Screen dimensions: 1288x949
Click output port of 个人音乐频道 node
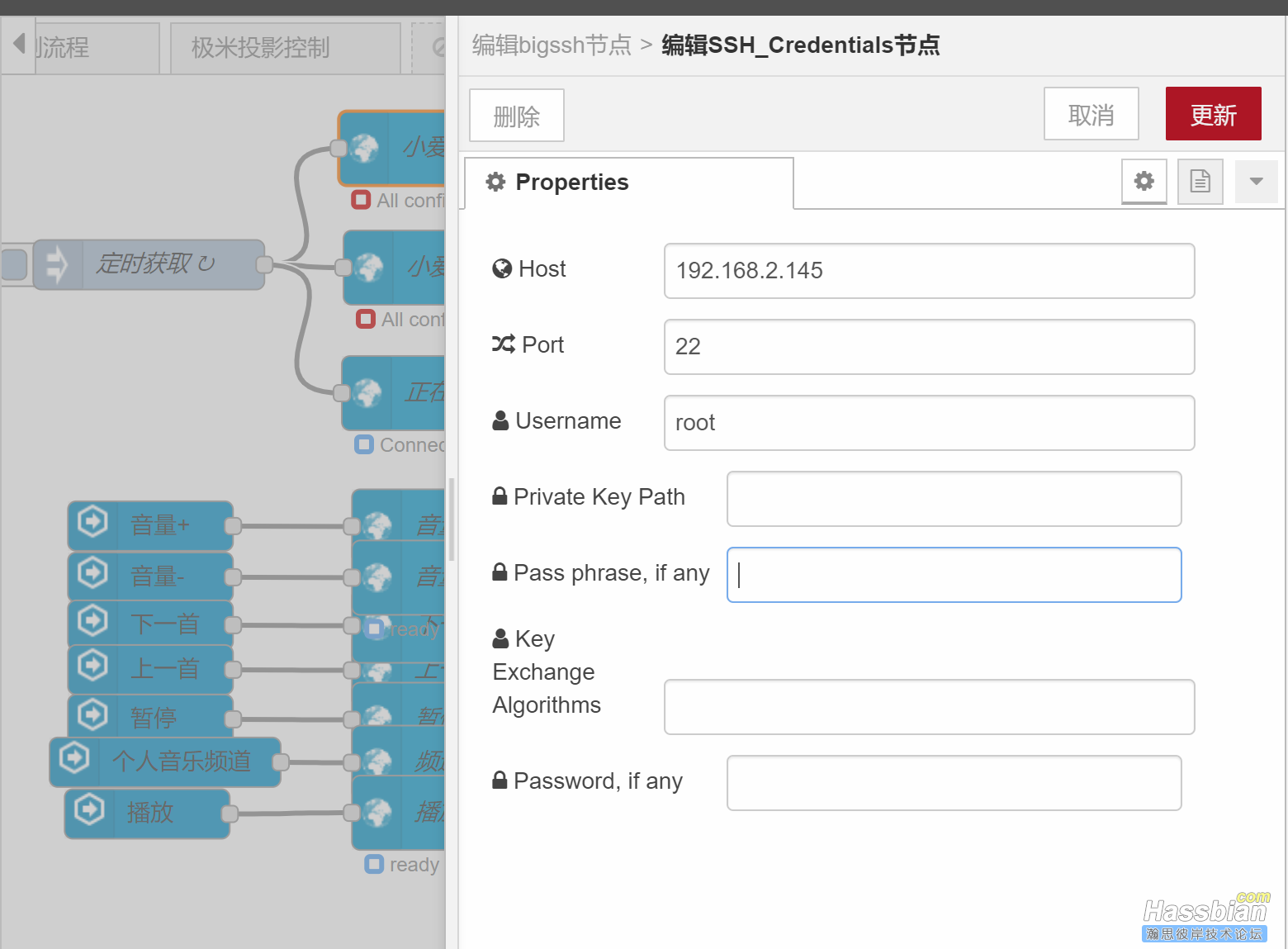click(281, 762)
